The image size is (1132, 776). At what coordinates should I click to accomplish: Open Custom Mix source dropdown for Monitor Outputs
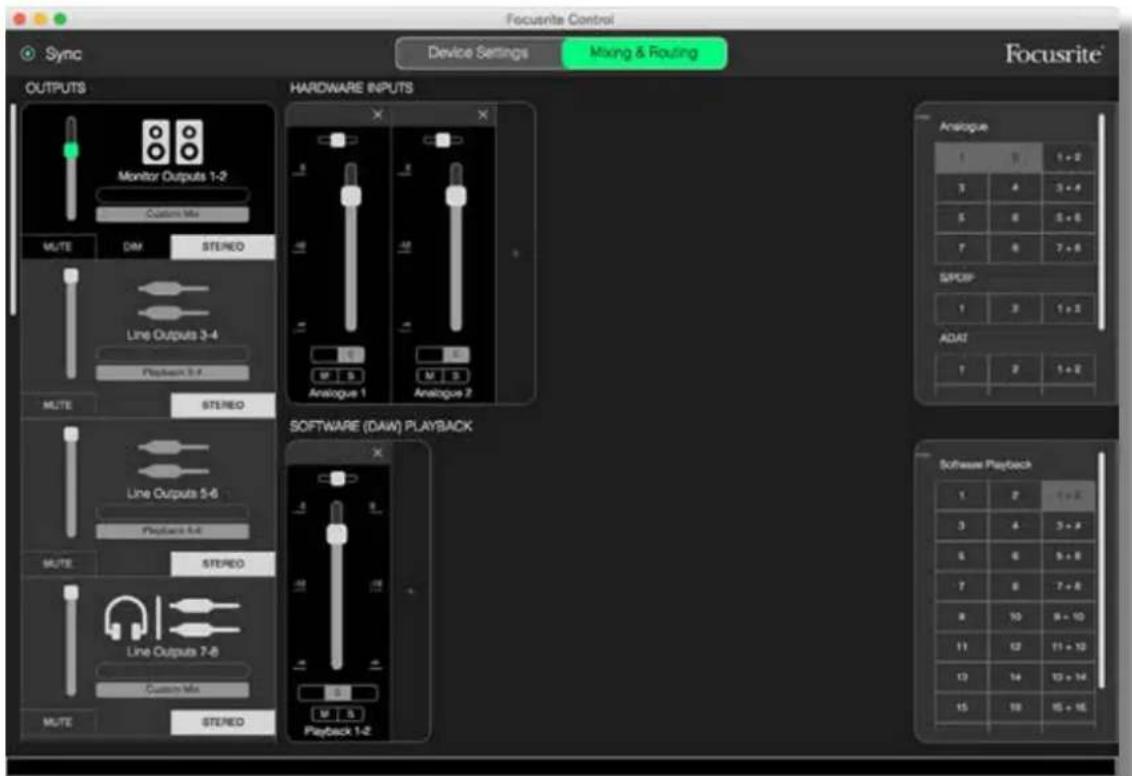pyautogui.click(x=173, y=214)
